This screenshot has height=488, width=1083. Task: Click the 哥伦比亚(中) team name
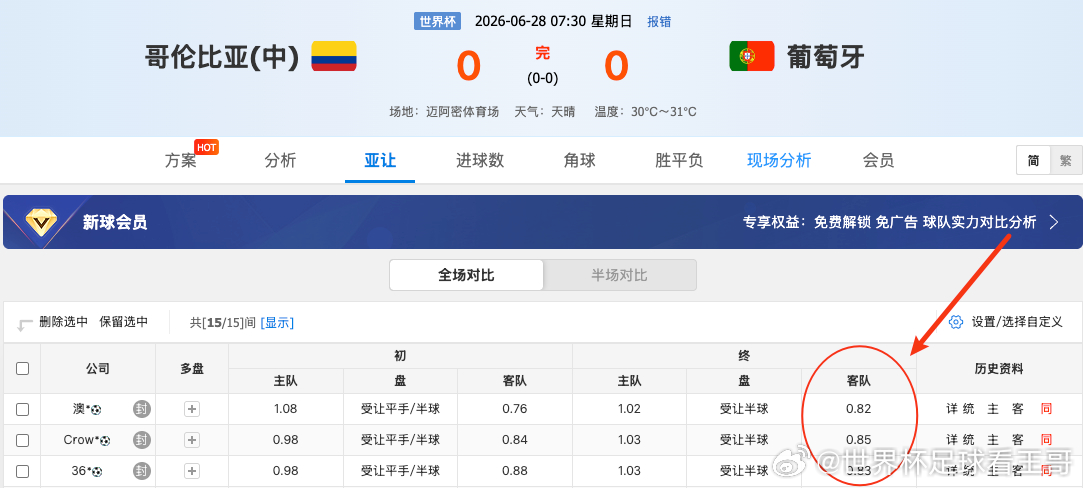click(x=222, y=57)
